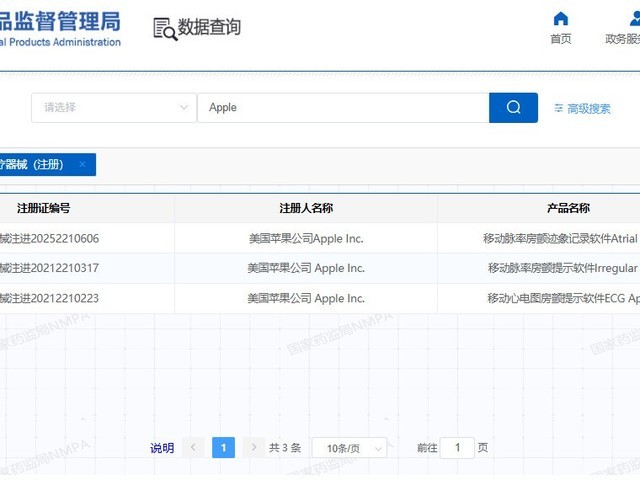Click the search field containing Apple
The height and width of the screenshot is (480, 640).
pyautogui.click(x=342, y=108)
